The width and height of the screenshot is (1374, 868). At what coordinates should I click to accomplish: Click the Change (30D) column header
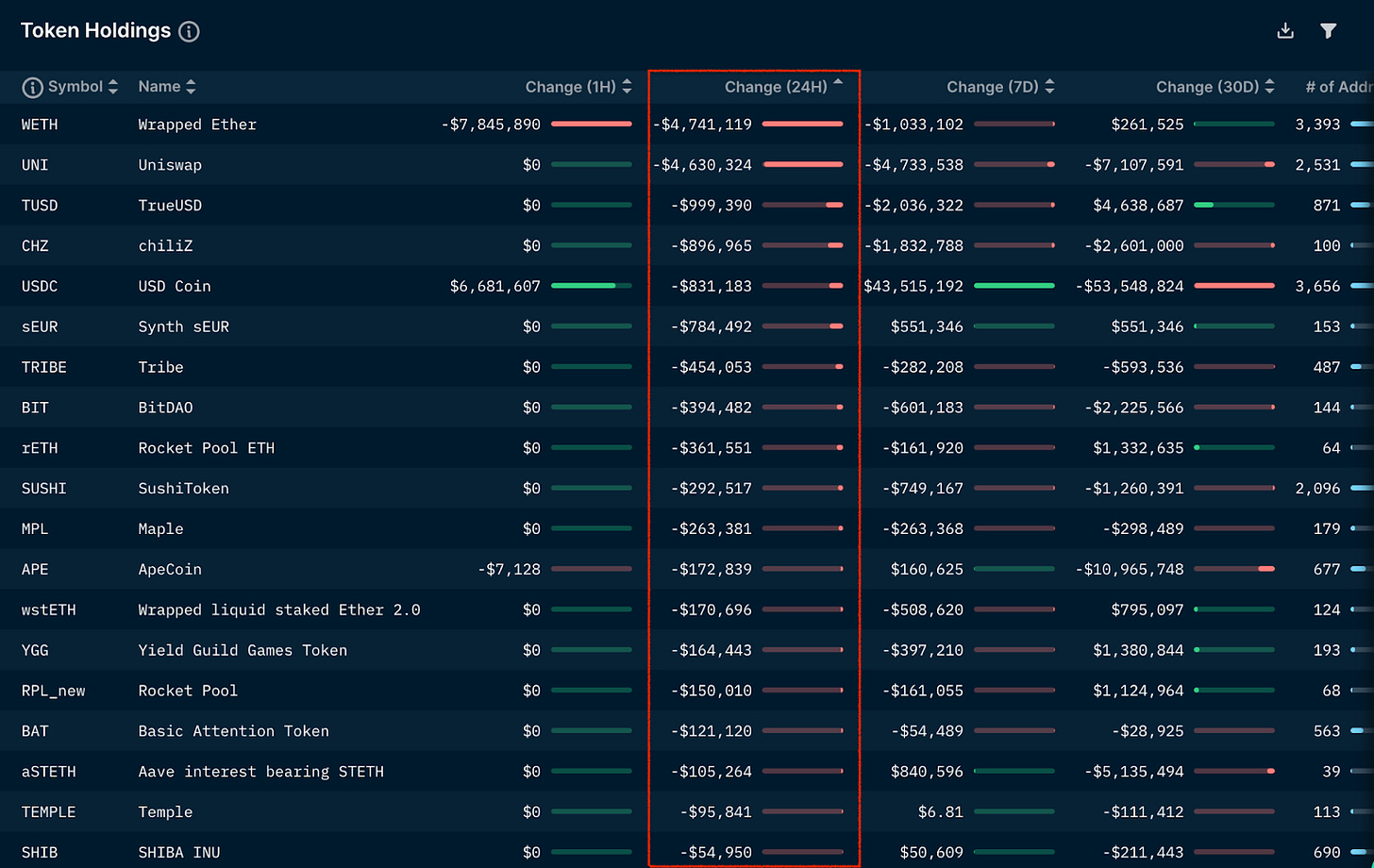click(1208, 87)
